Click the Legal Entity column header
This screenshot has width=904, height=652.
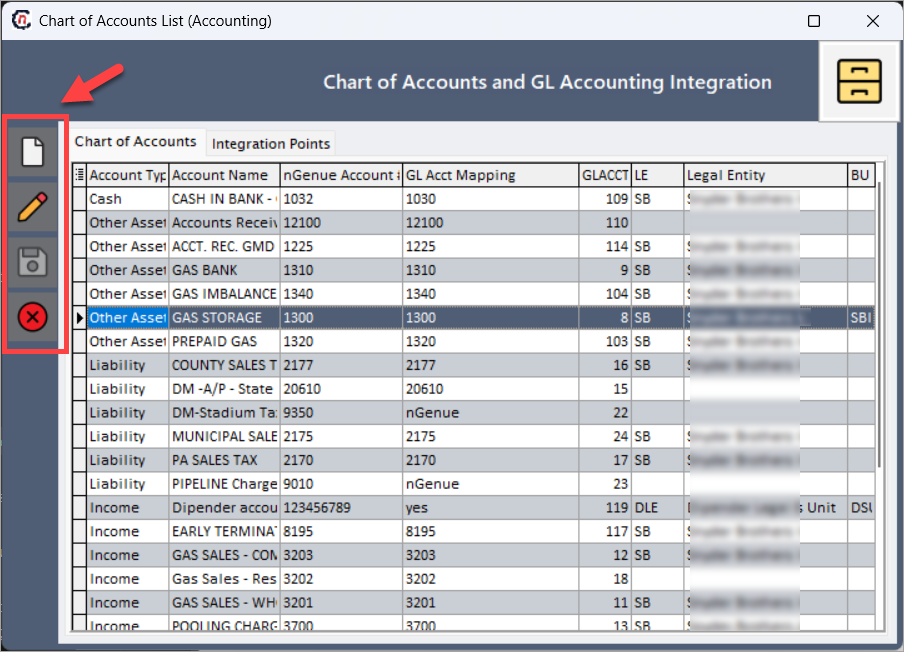pyautogui.click(x=765, y=175)
